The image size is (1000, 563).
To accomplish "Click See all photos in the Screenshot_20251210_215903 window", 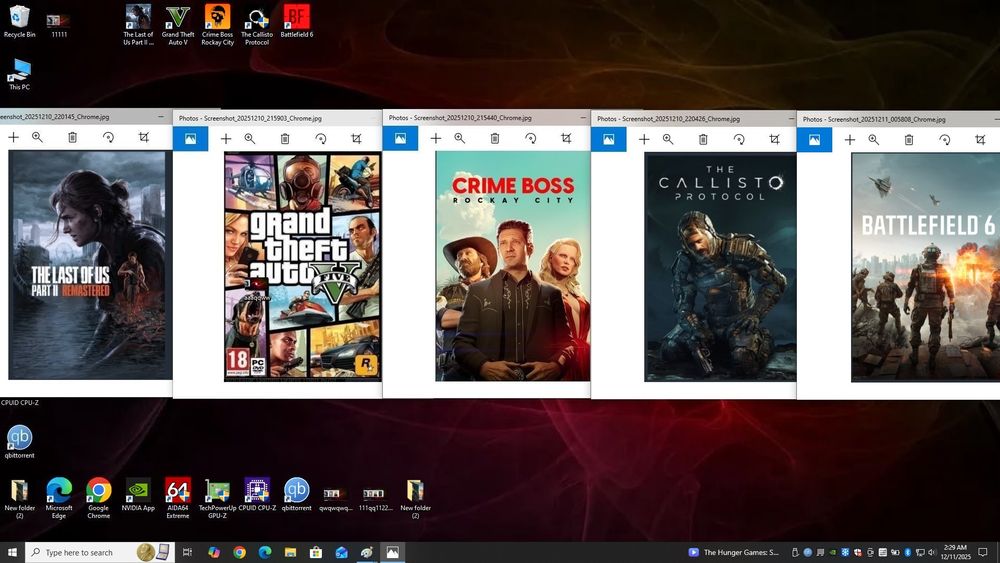I will [190, 139].
